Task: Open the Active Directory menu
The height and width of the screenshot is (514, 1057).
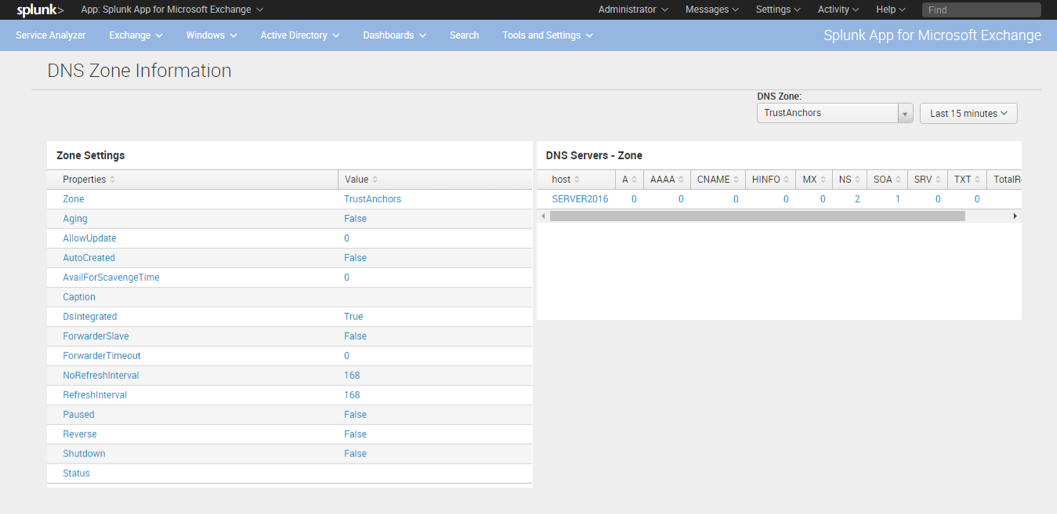Action: pos(299,35)
